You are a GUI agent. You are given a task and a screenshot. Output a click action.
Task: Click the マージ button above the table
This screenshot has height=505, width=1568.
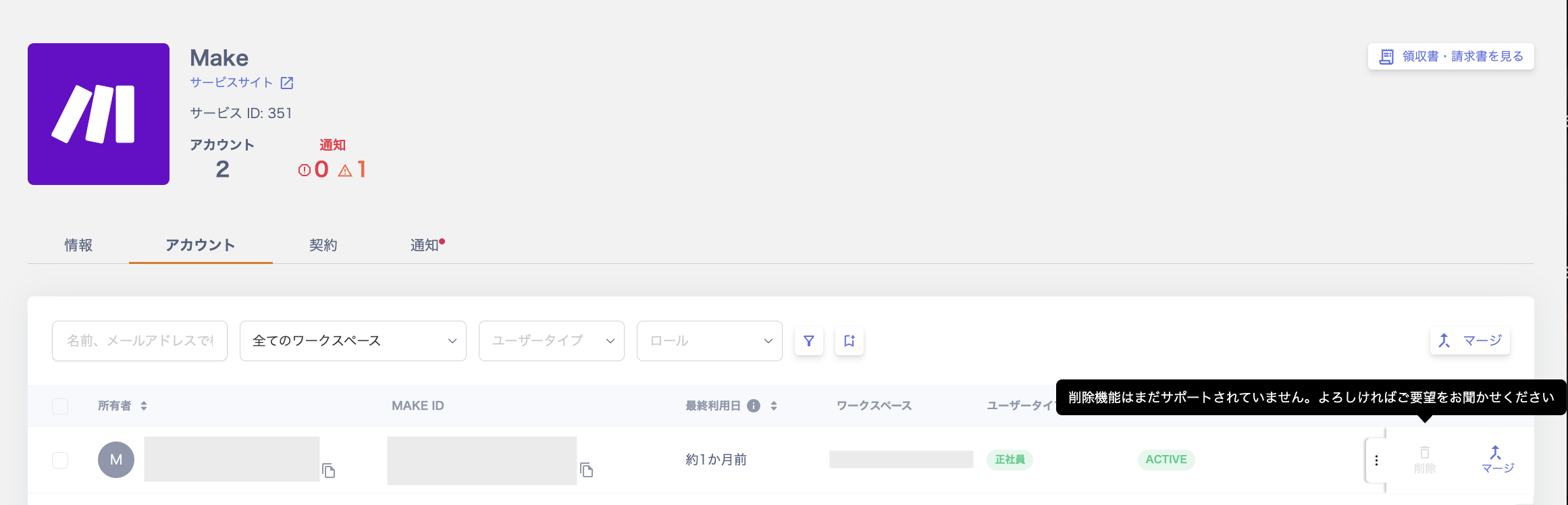1470,340
